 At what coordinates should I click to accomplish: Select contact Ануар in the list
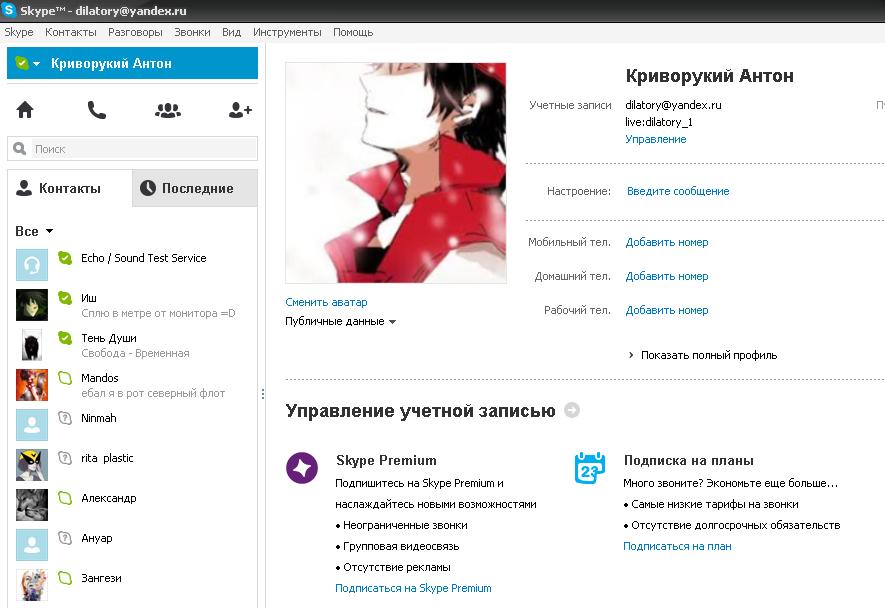pyautogui.click(x=133, y=545)
